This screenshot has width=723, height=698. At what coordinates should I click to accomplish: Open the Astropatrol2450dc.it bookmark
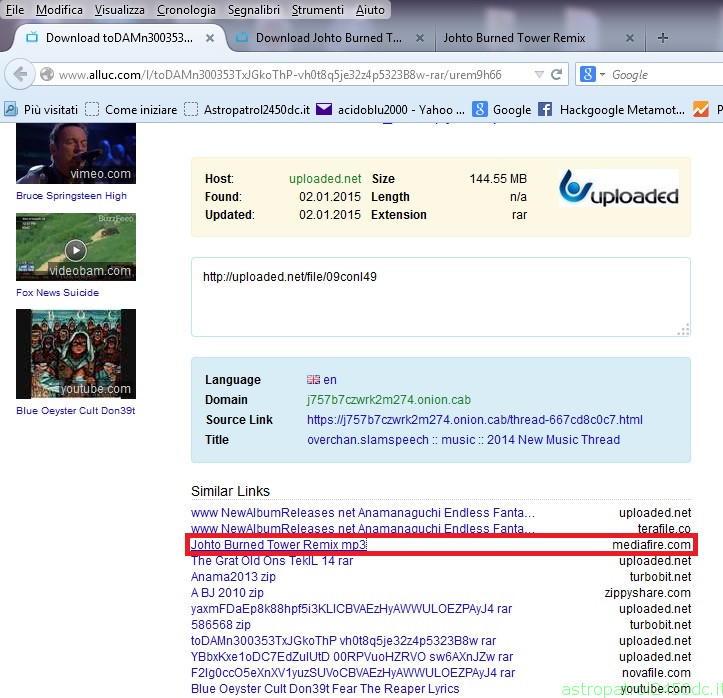pyautogui.click(x=247, y=110)
